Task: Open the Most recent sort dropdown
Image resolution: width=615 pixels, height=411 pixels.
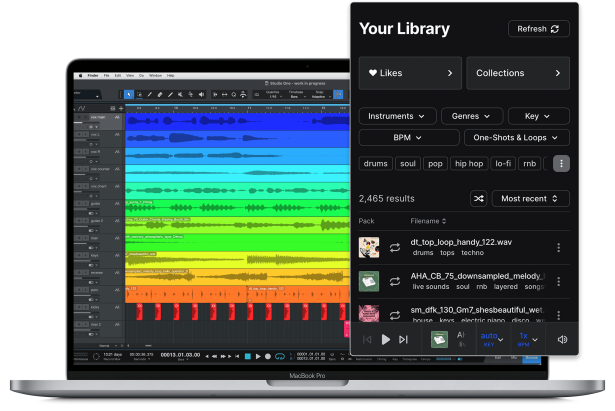Action: pos(530,198)
